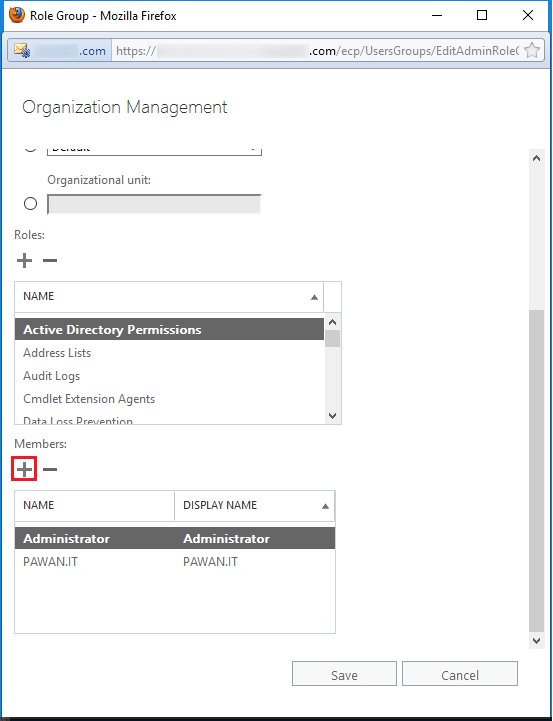
Task: Sort roles by NAME column arrow
Action: [314, 297]
